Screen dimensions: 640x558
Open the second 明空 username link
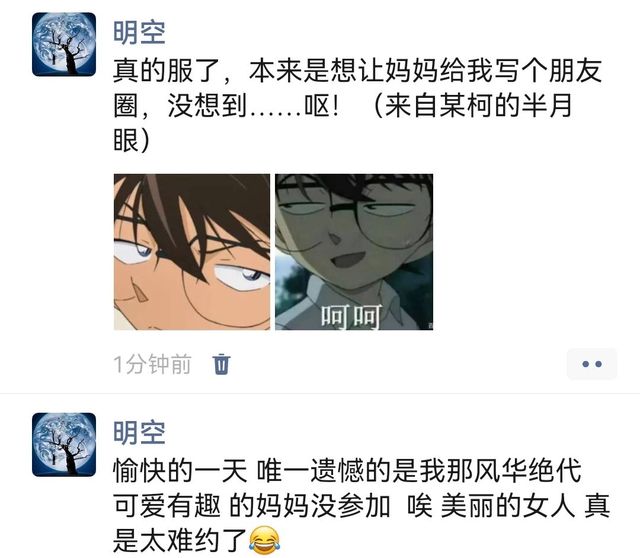(139, 433)
